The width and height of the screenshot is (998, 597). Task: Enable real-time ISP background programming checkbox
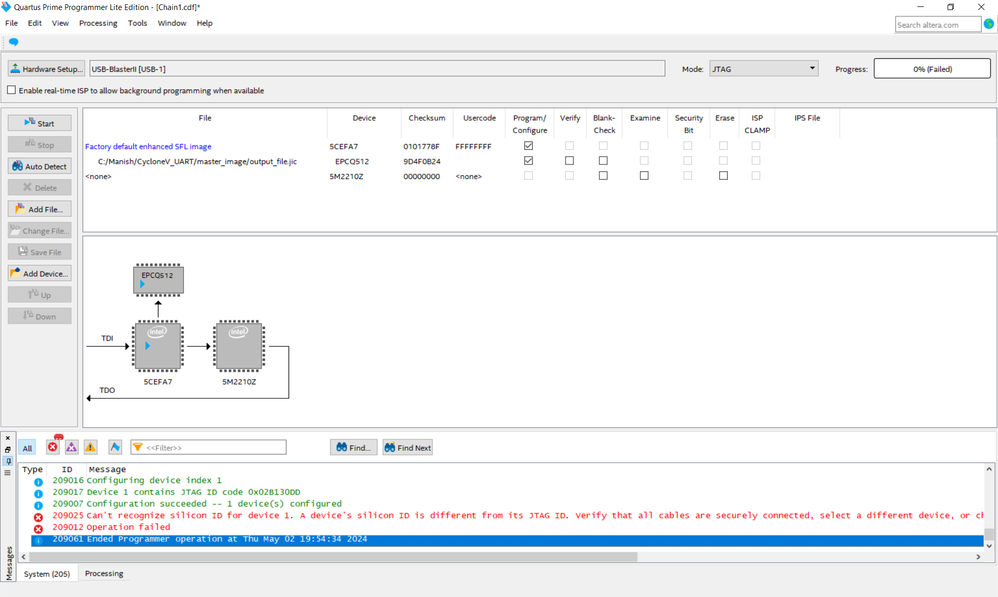tap(12, 90)
